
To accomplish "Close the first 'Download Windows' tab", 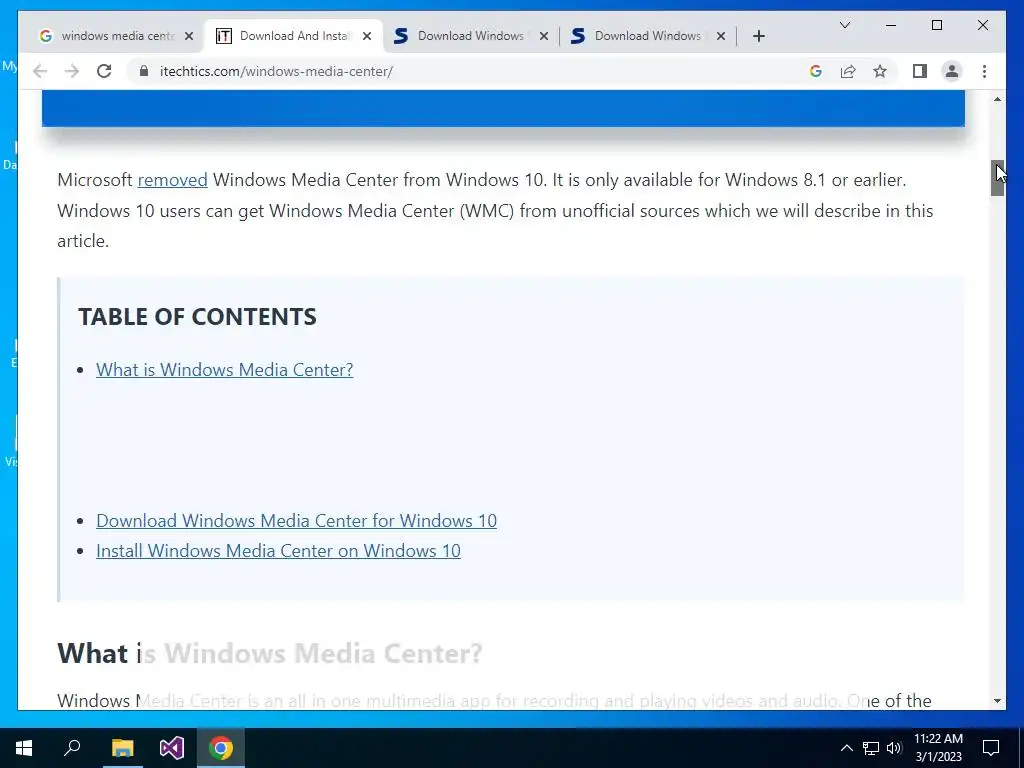I will (543, 36).
